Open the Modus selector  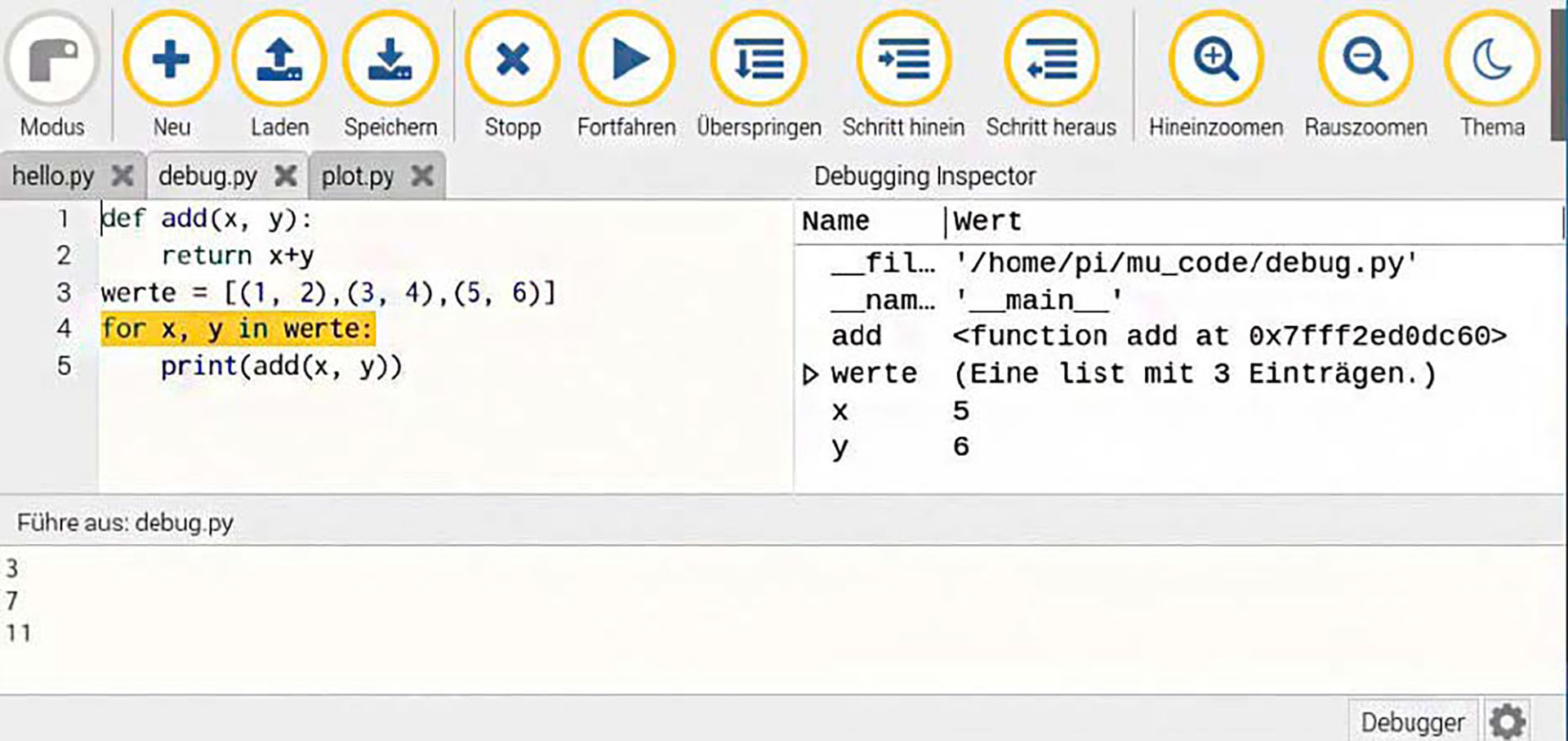pos(51,59)
